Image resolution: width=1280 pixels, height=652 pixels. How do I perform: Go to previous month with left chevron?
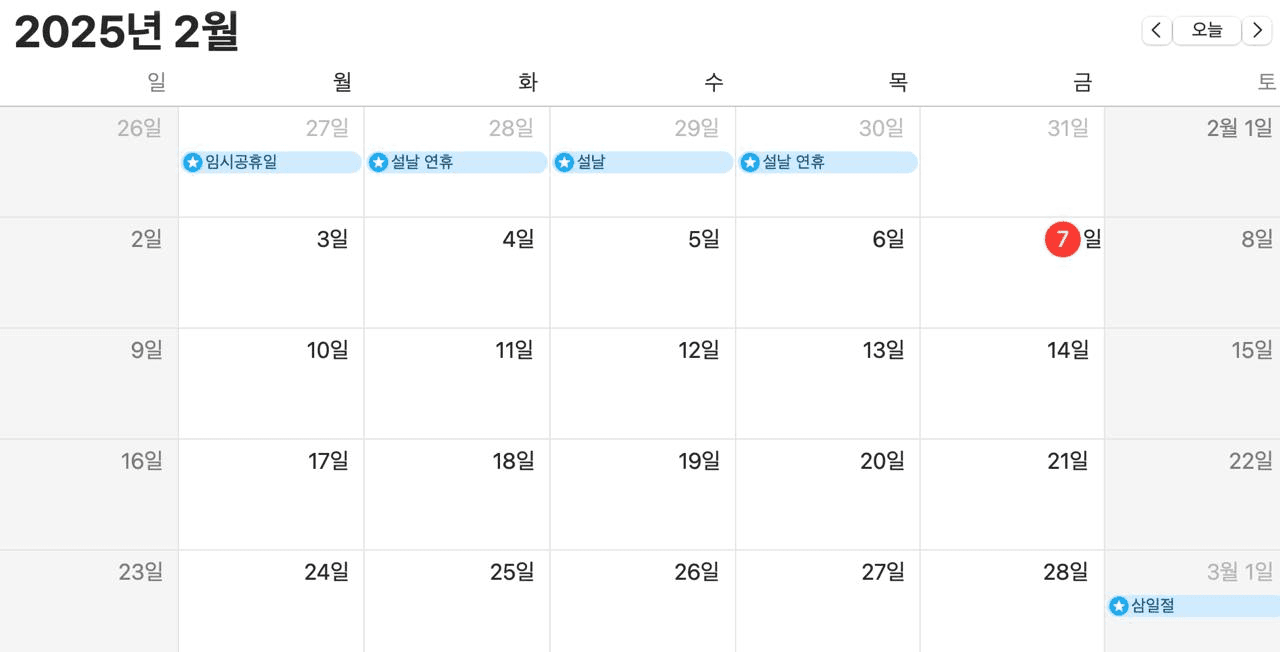(x=1157, y=31)
